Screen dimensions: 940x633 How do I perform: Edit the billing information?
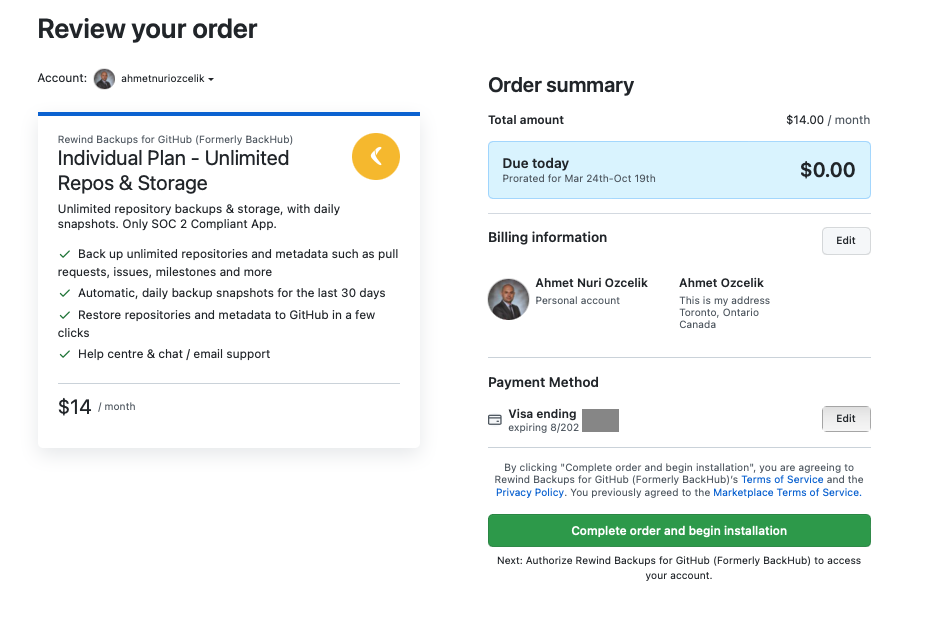[846, 240]
